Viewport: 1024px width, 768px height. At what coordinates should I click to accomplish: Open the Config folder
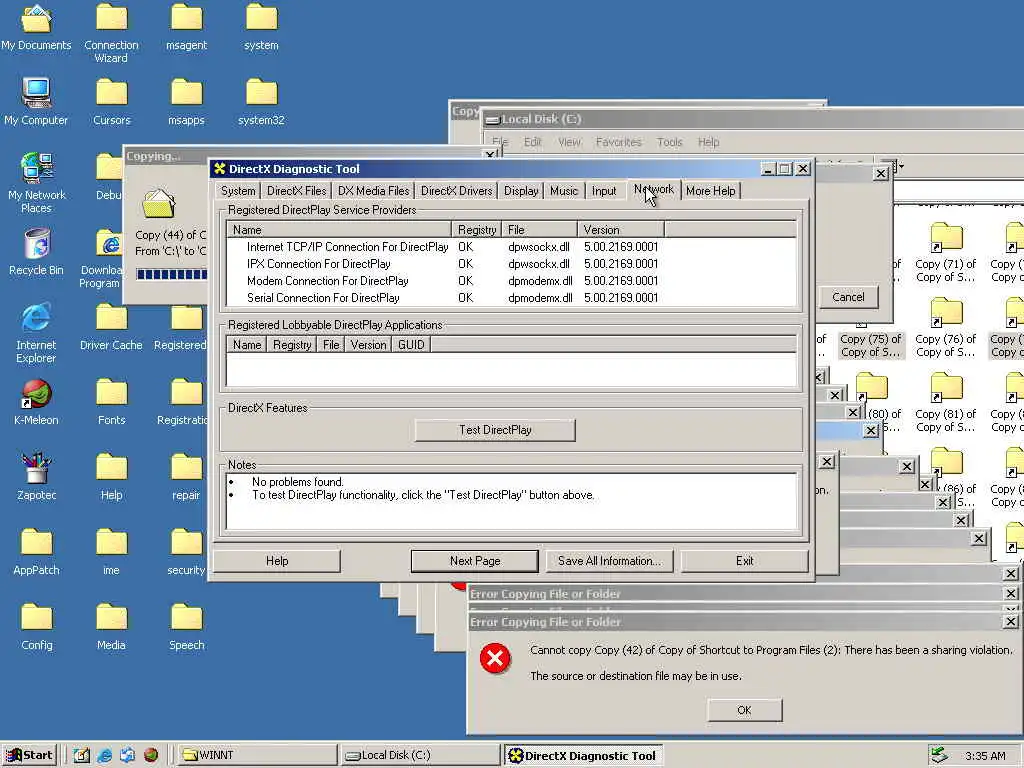[37, 627]
